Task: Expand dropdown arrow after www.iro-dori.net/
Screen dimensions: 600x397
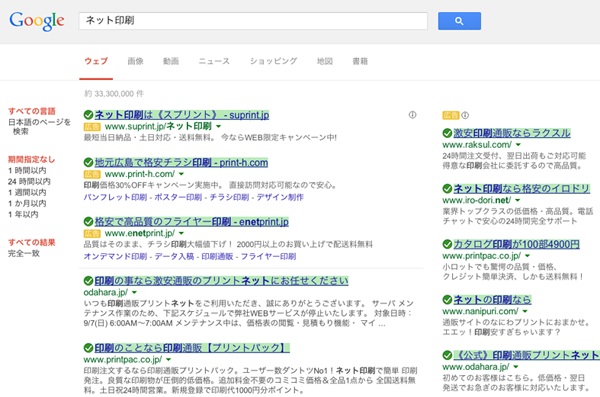Action: 517,200
